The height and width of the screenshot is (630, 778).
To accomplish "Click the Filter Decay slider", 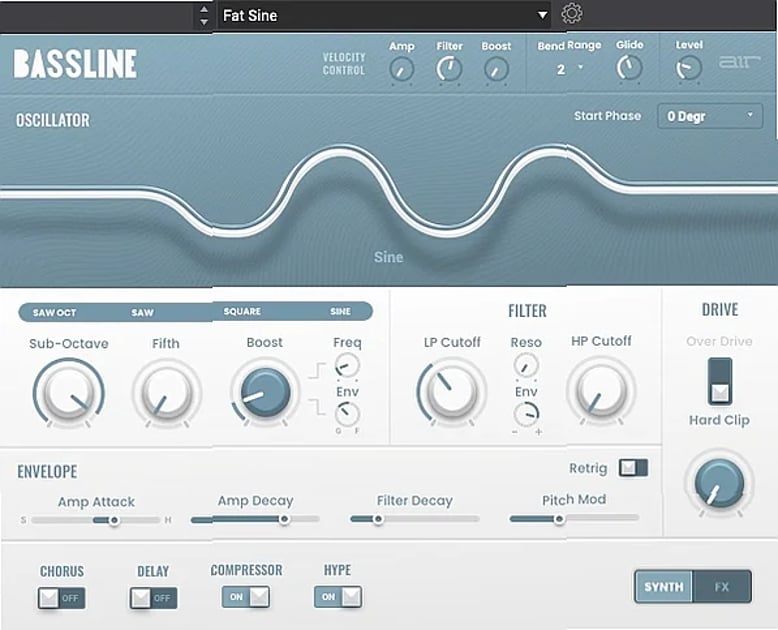I will tap(415, 519).
